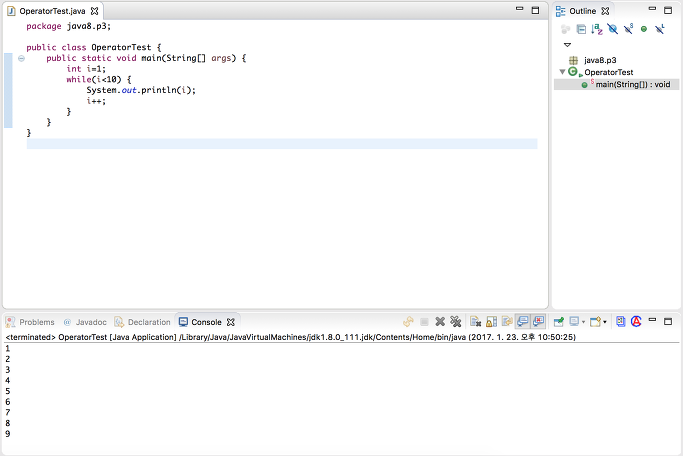Image resolution: width=683 pixels, height=456 pixels.
Task: Click on the 'int i=1;' code line
Action: (x=86, y=69)
